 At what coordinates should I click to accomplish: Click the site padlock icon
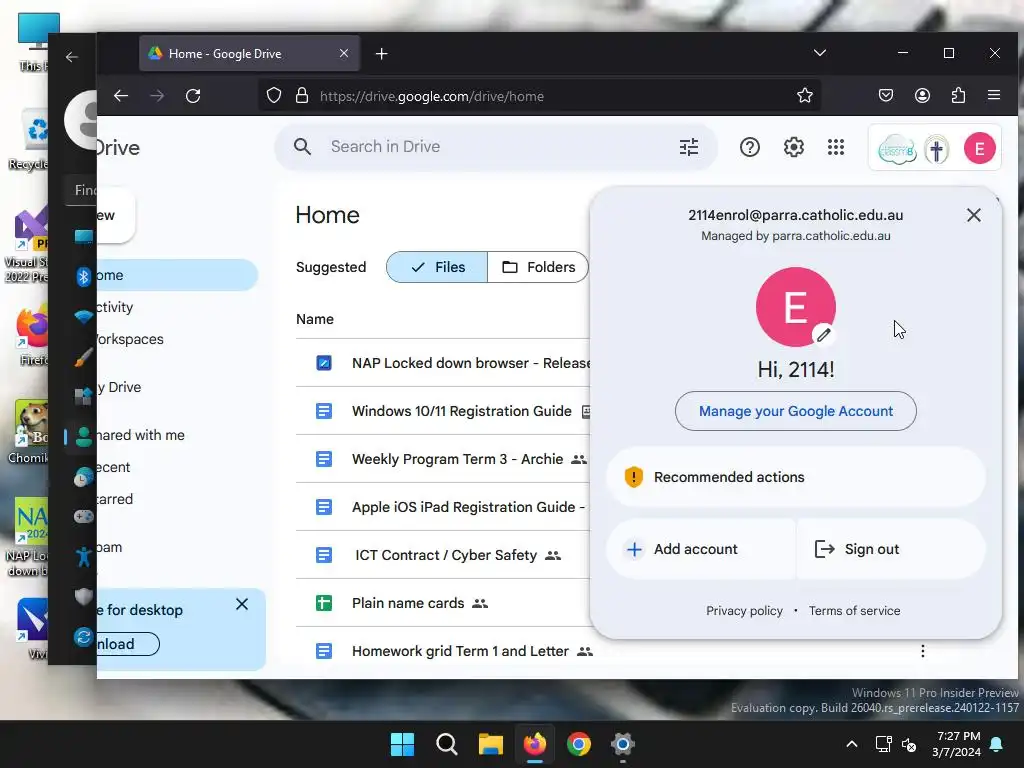pyautogui.click(x=302, y=96)
